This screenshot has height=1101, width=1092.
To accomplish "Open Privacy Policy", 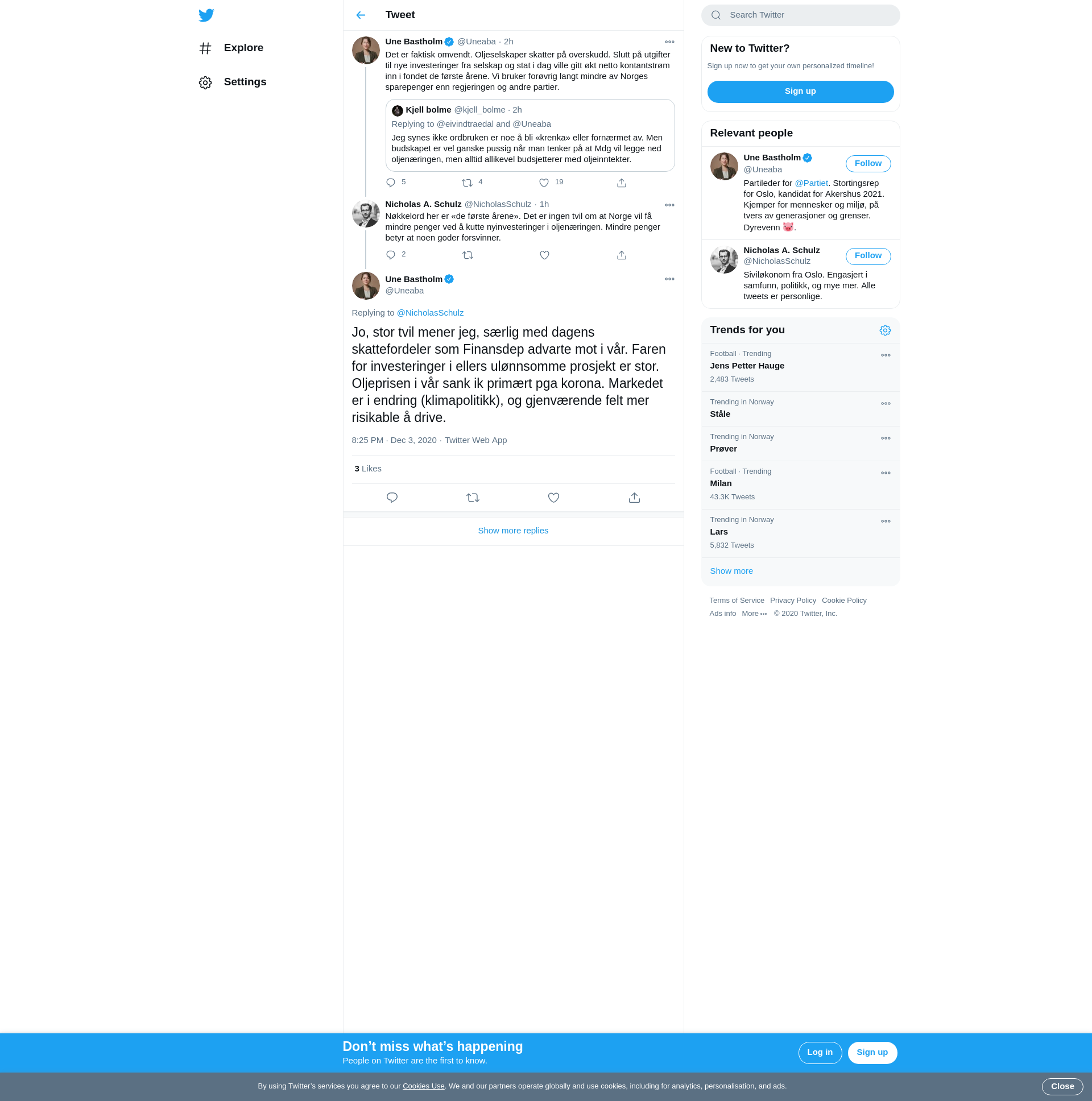I will tap(793, 601).
